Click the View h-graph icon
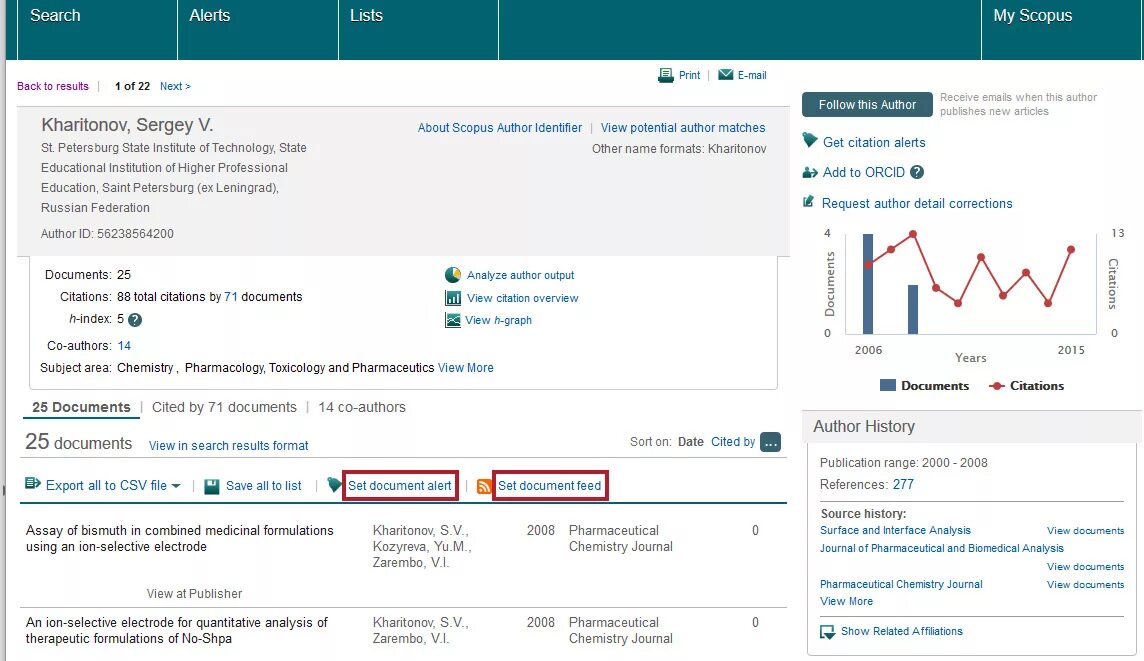 coord(452,320)
